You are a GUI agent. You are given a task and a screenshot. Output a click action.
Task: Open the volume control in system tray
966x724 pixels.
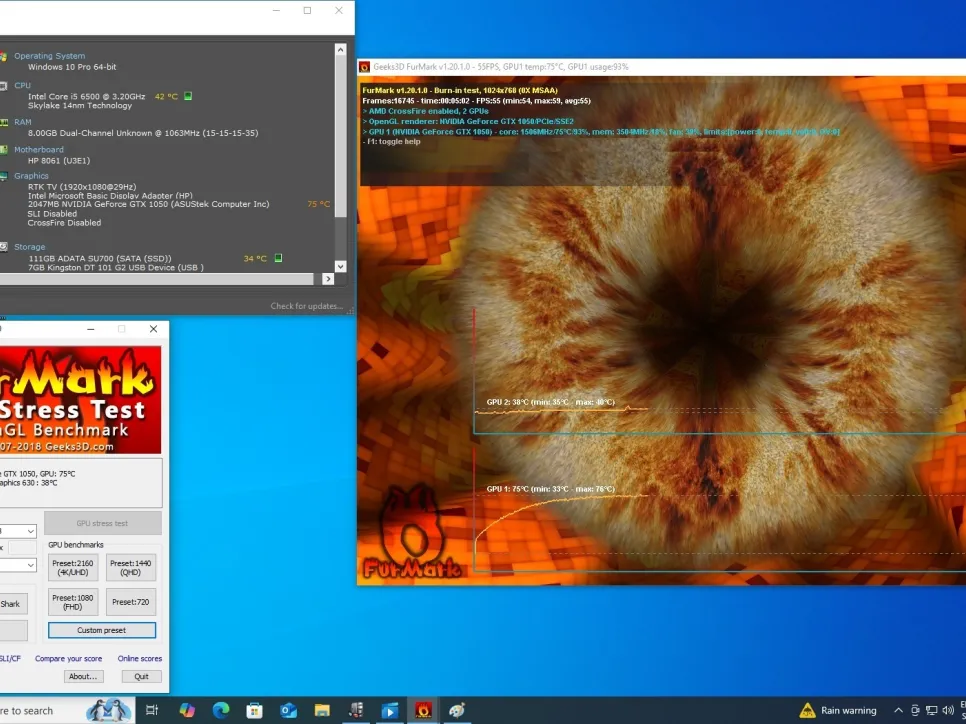(948, 710)
